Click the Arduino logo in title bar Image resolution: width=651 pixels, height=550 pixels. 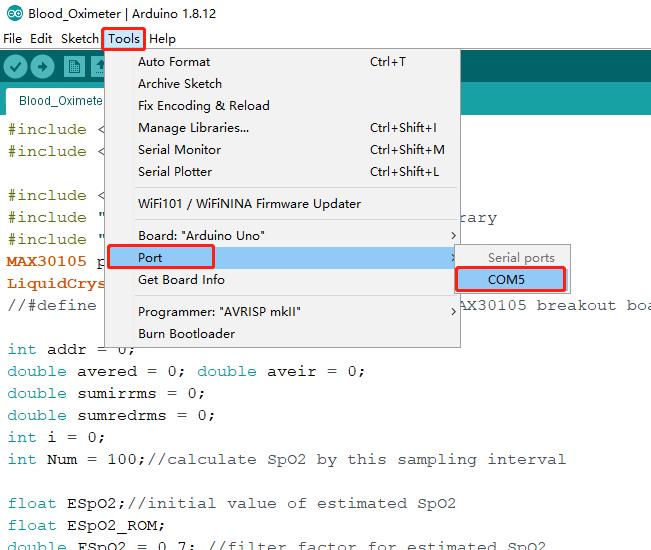pos(12,14)
